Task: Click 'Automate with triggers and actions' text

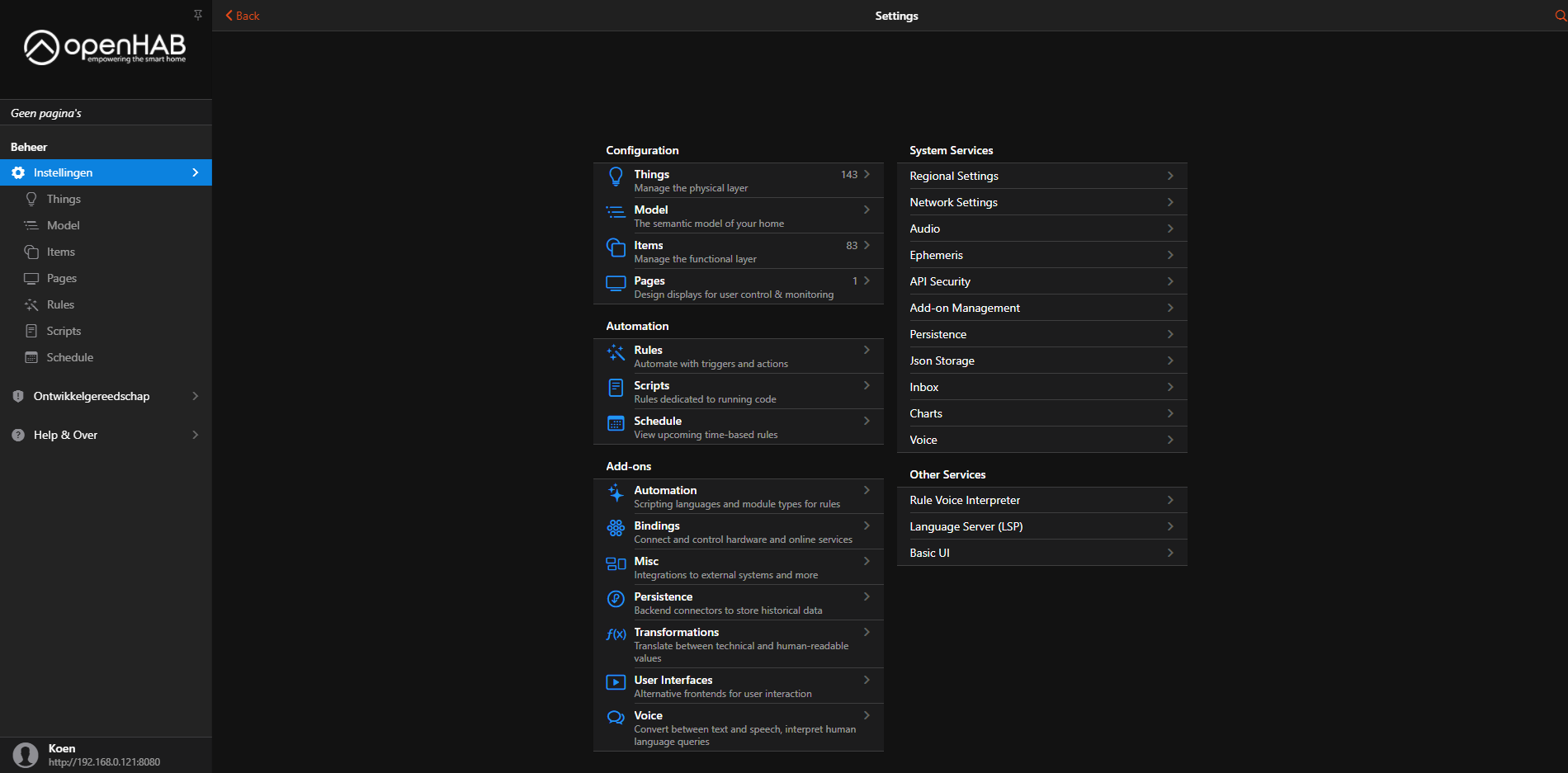Action: coord(711,364)
